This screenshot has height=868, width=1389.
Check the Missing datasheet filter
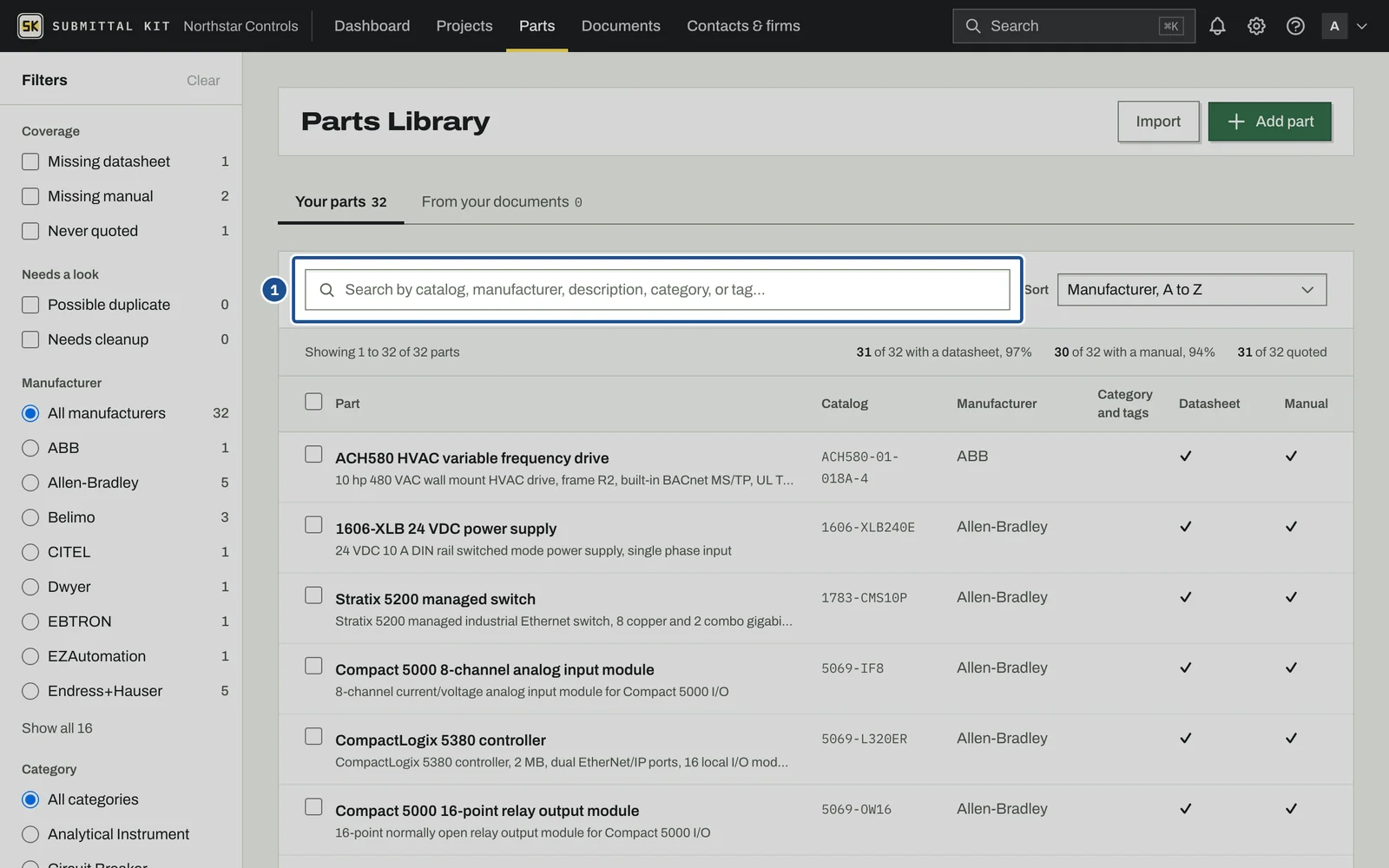point(30,161)
